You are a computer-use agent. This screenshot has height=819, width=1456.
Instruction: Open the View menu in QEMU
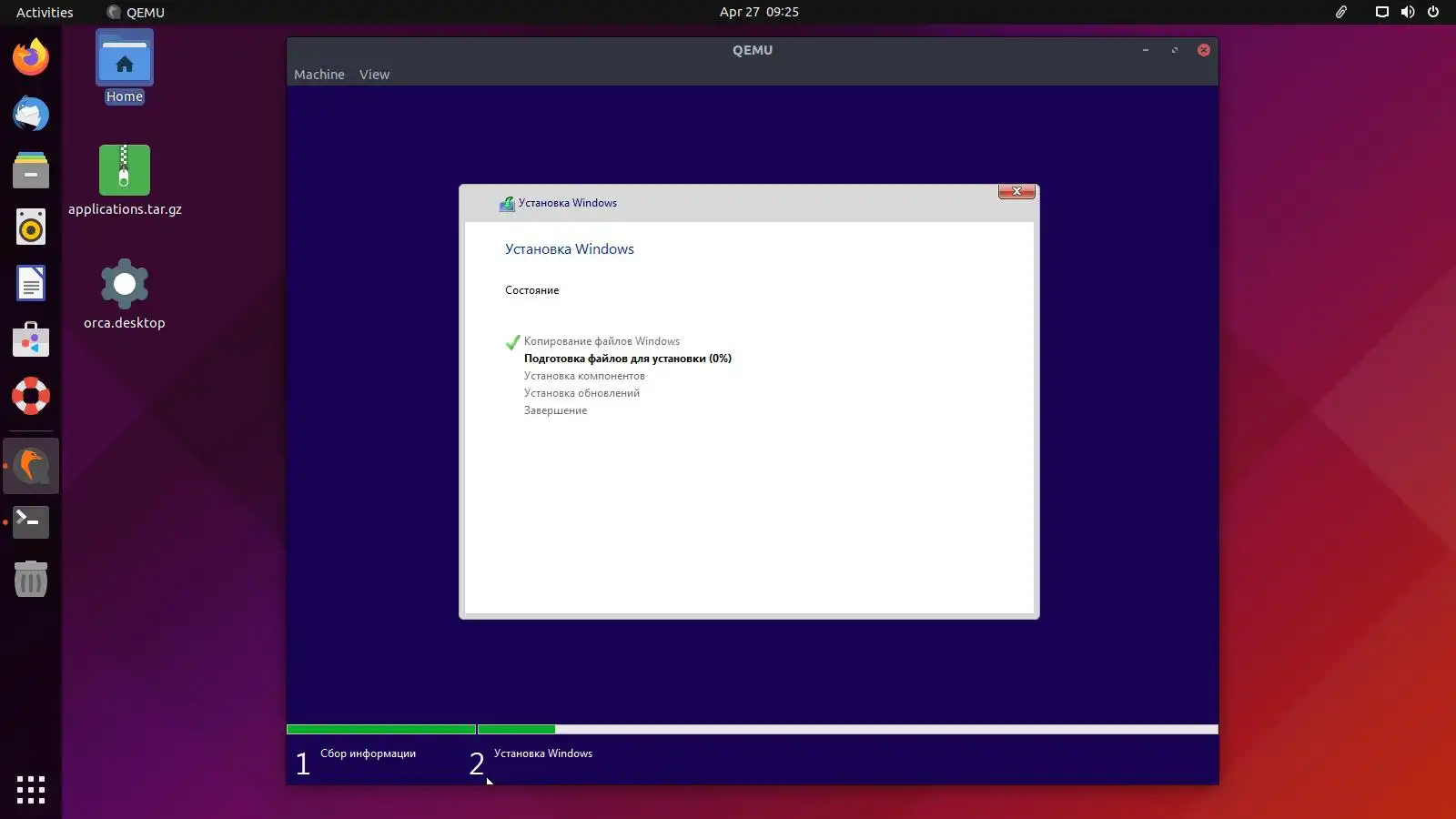pos(374,75)
